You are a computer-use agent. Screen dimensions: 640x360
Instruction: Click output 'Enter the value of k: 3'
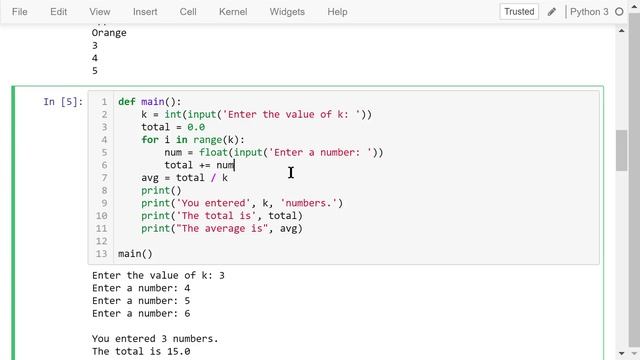pyautogui.click(x=158, y=276)
